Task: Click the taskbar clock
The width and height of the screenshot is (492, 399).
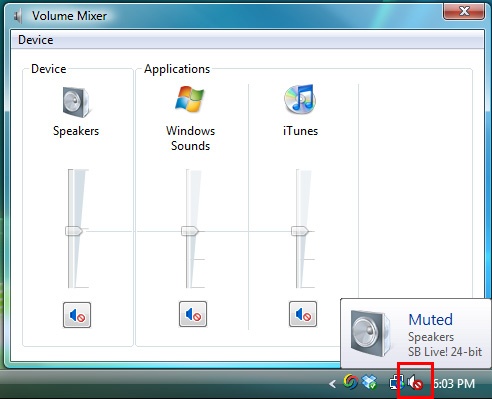Action: coord(454,384)
